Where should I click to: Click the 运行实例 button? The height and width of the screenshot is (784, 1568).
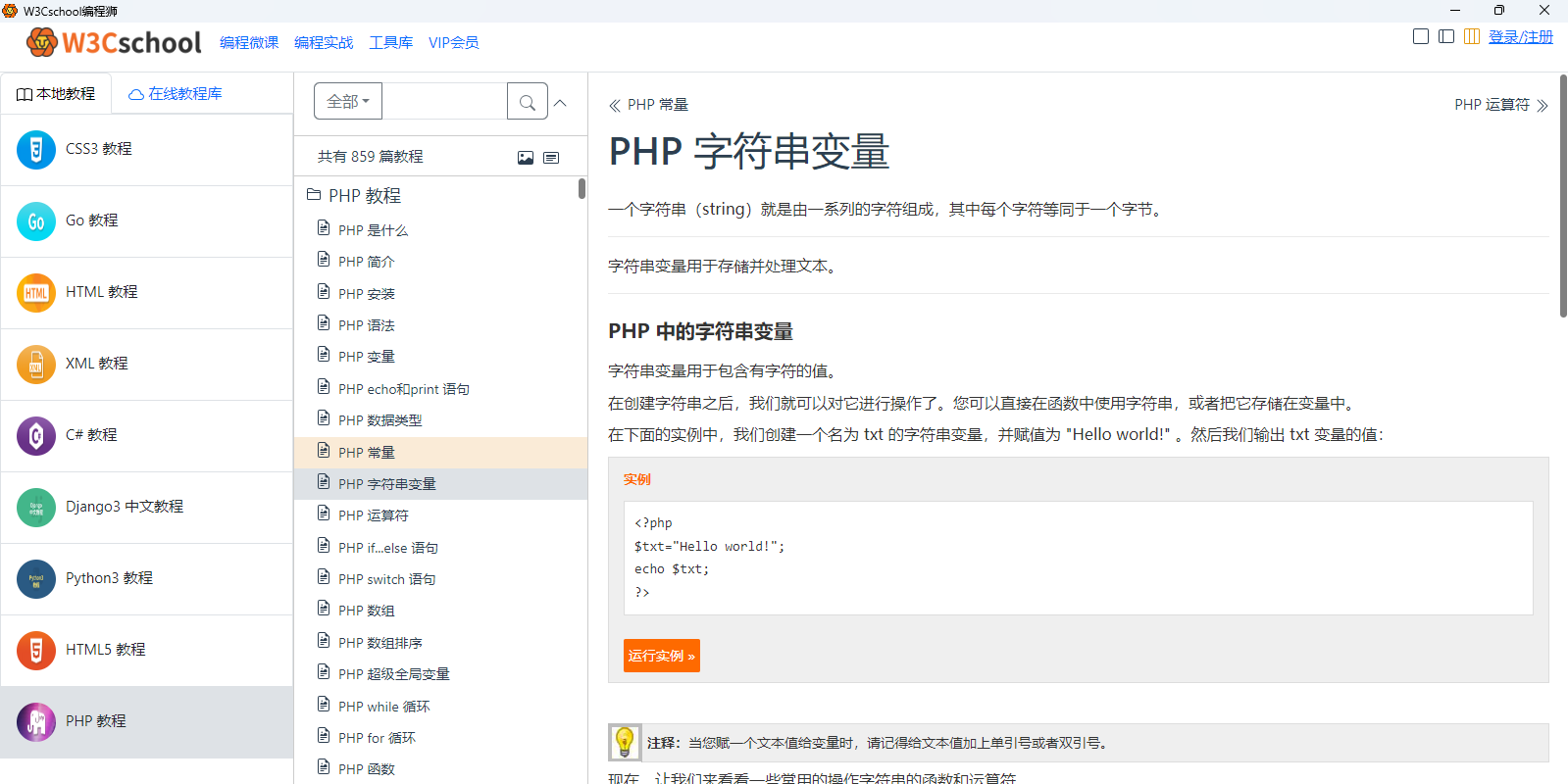[661, 656]
